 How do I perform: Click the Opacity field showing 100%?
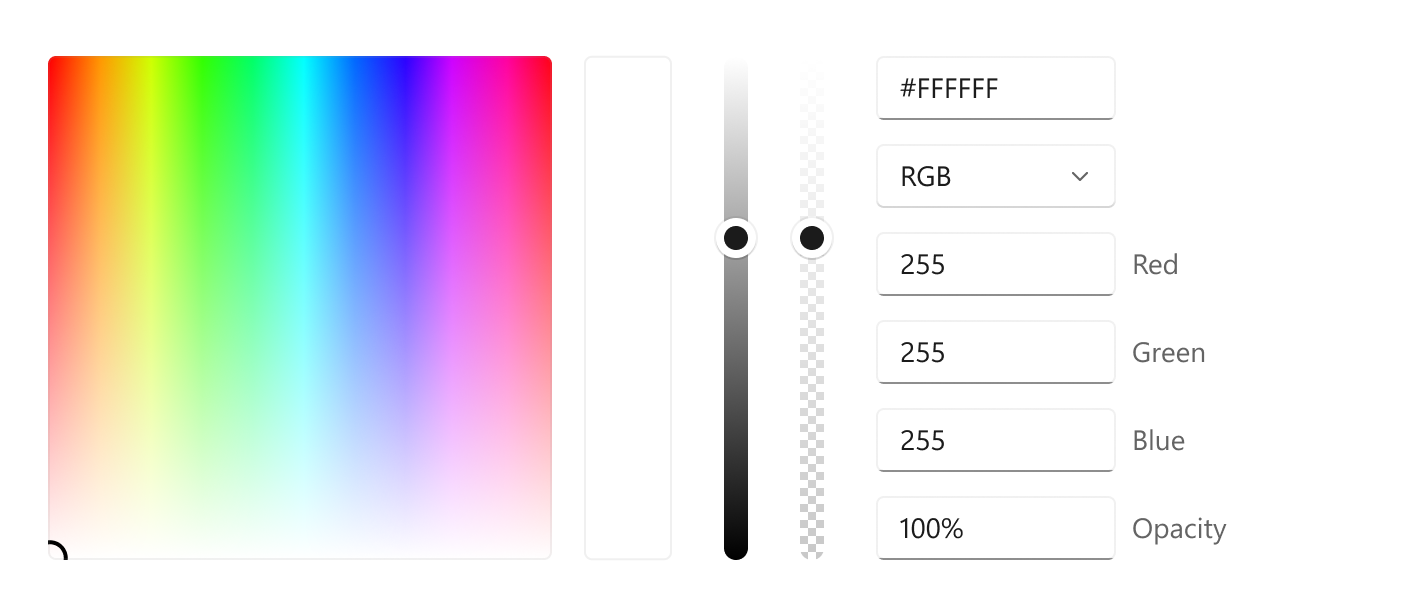click(x=995, y=528)
